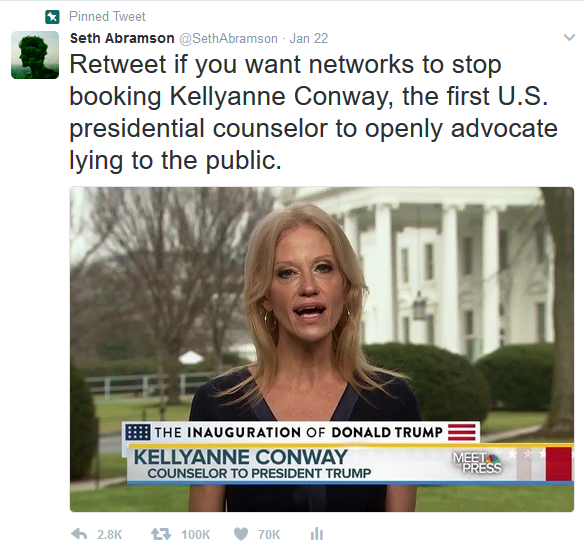Click the Meet the Press logo in image
This screenshot has width=585, height=550.
tap(477, 463)
